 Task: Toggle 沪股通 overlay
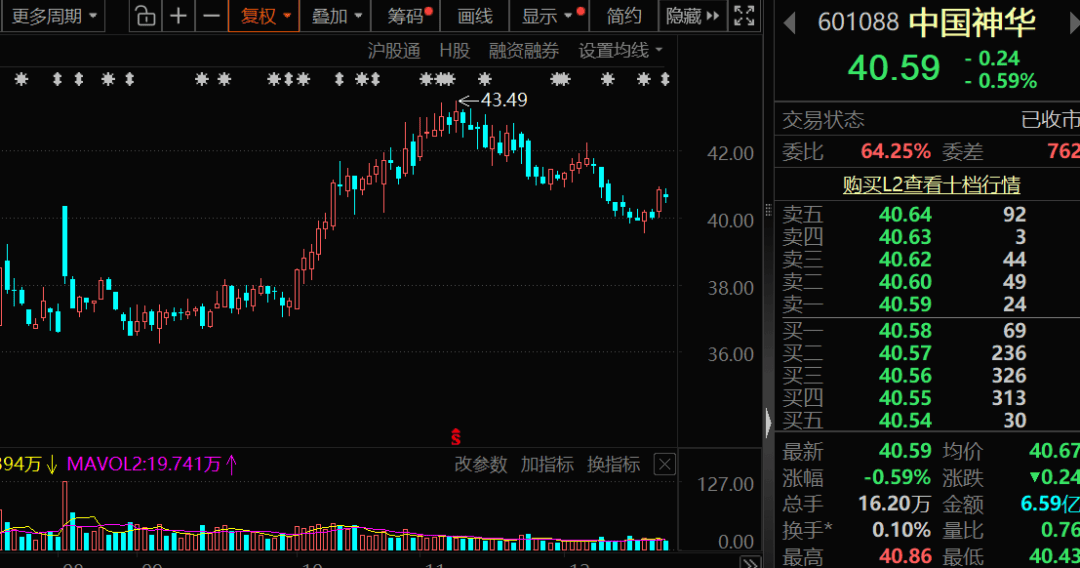click(x=394, y=51)
